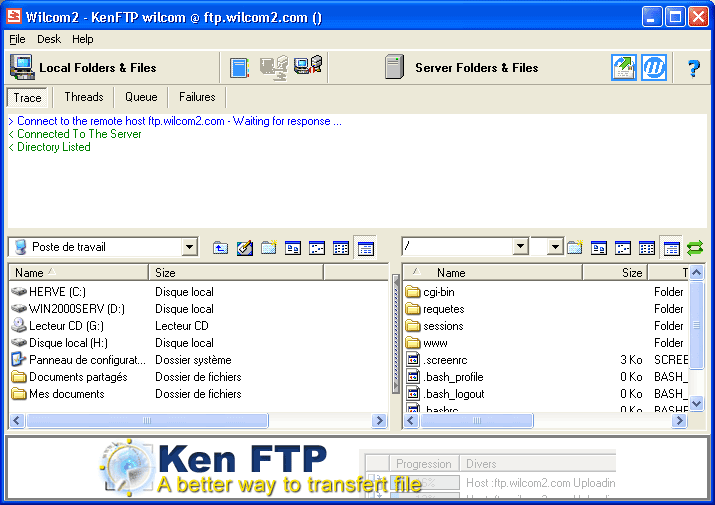Switch server pane to large icons view
The image size is (715, 505).
(599, 248)
